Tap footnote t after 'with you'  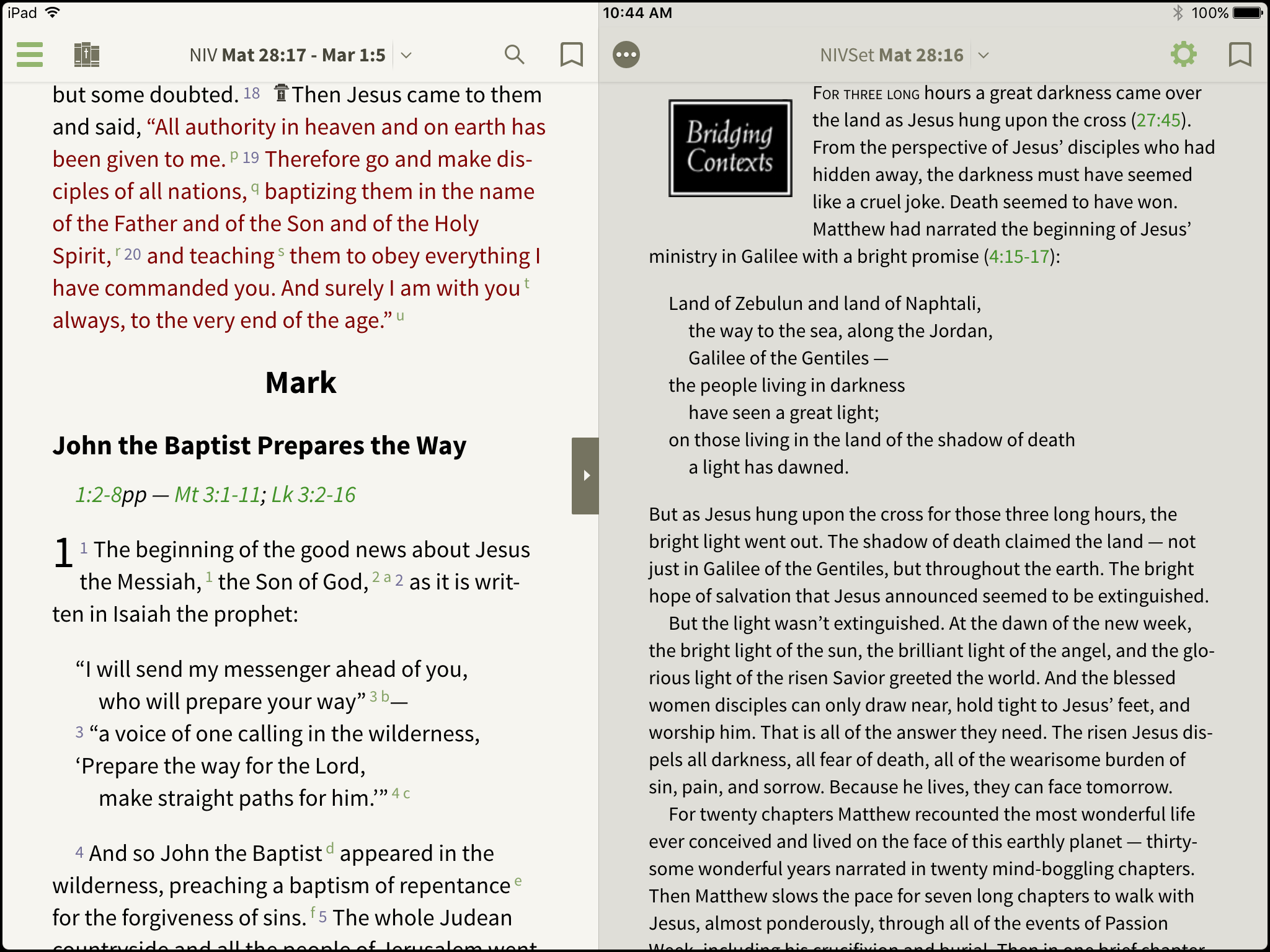click(x=526, y=283)
